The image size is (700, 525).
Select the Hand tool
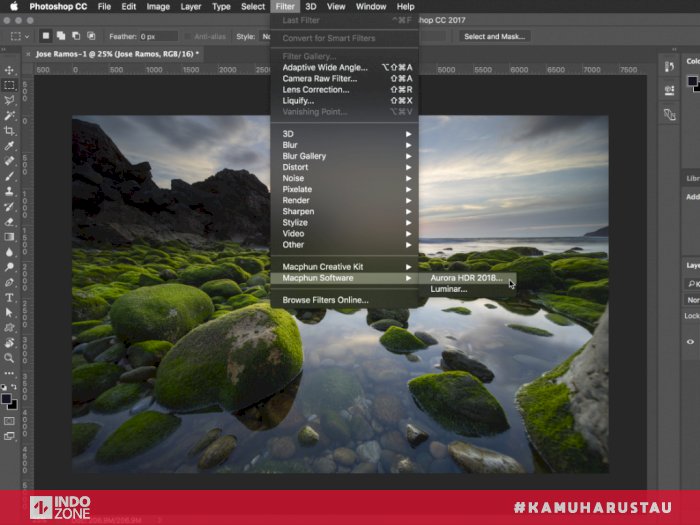tap(9, 343)
